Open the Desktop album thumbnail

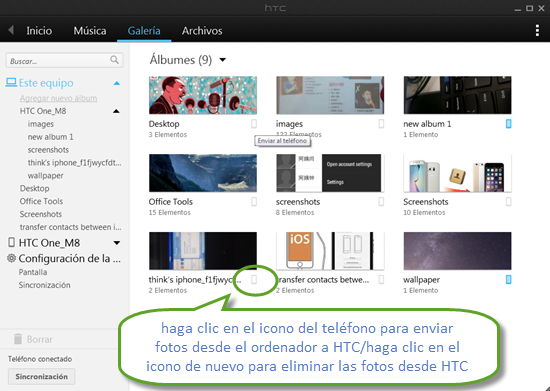click(x=203, y=95)
